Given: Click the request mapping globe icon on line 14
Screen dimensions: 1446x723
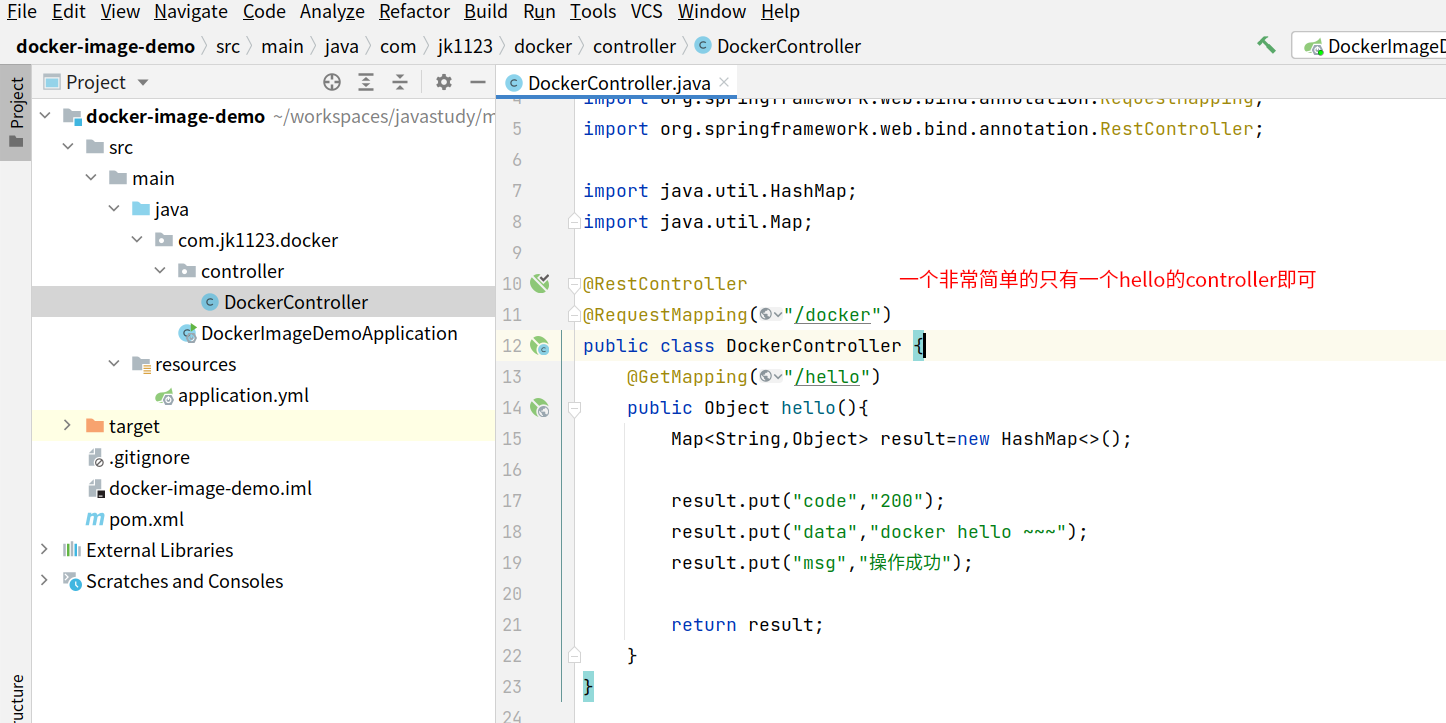Looking at the screenshot, I should [x=540, y=407].
